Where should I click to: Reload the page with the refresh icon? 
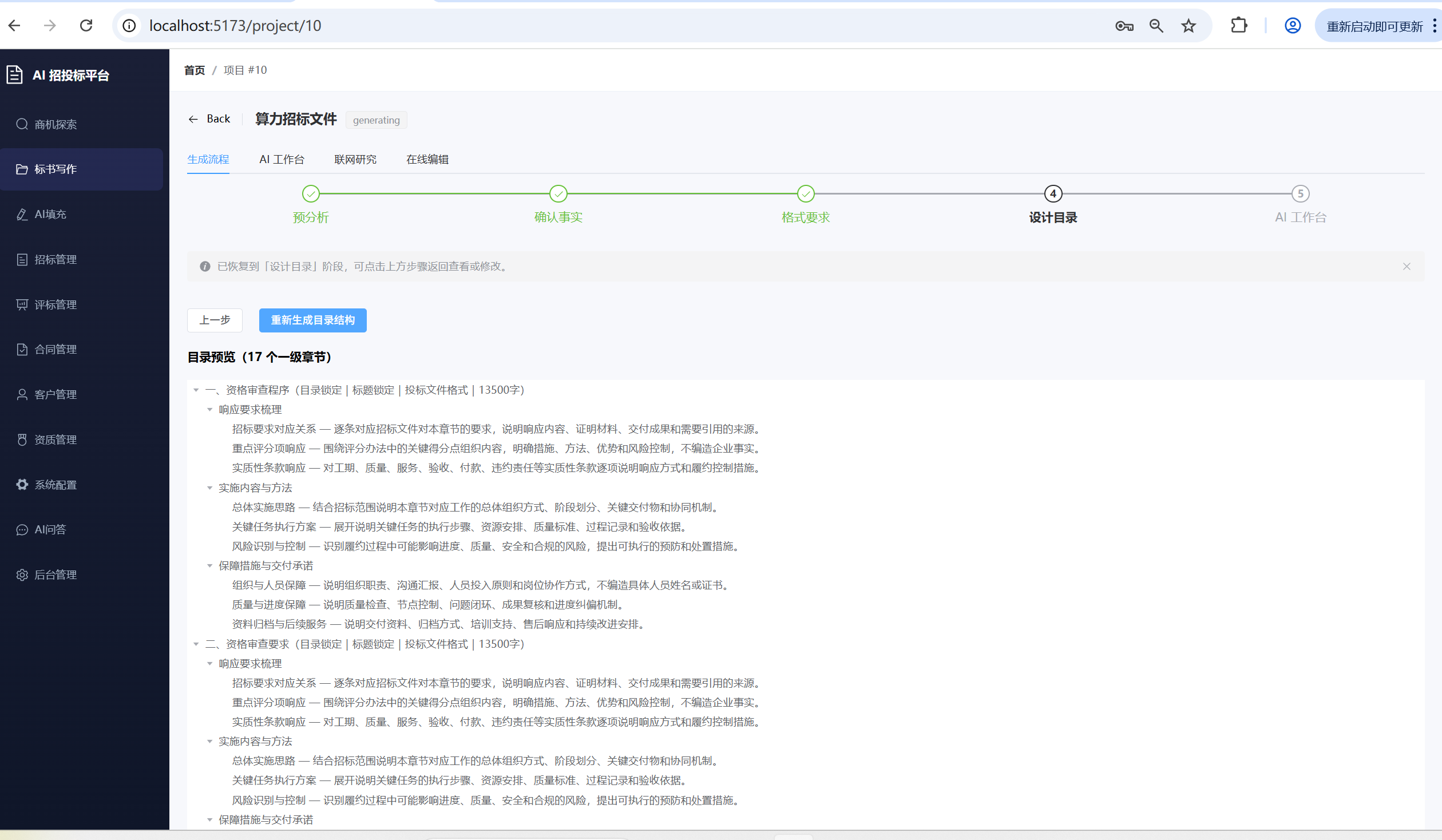(x=86, y=26)
